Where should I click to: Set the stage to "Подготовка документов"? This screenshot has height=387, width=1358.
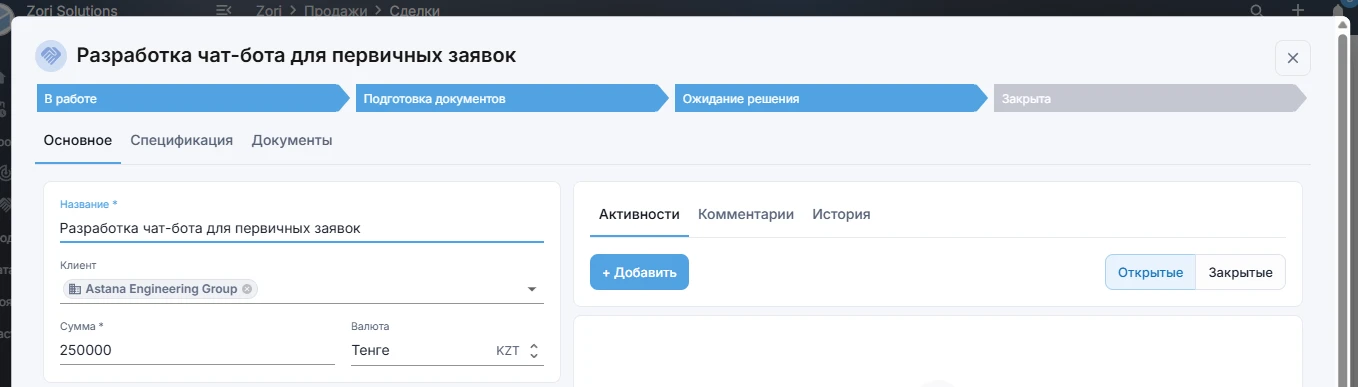pos(511,99)
